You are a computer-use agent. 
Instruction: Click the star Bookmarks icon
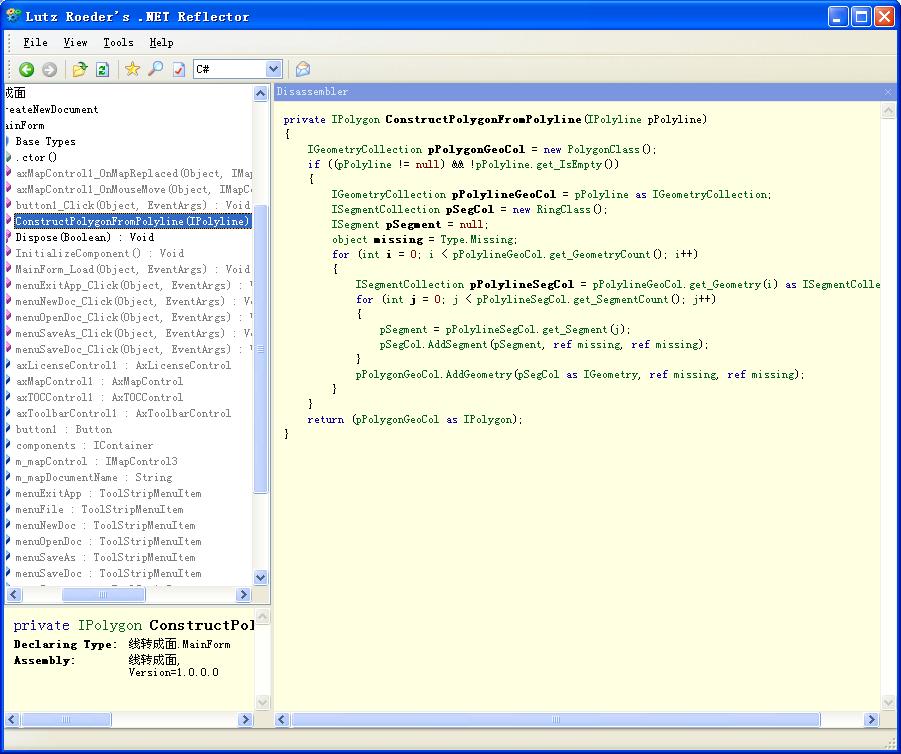132,70
